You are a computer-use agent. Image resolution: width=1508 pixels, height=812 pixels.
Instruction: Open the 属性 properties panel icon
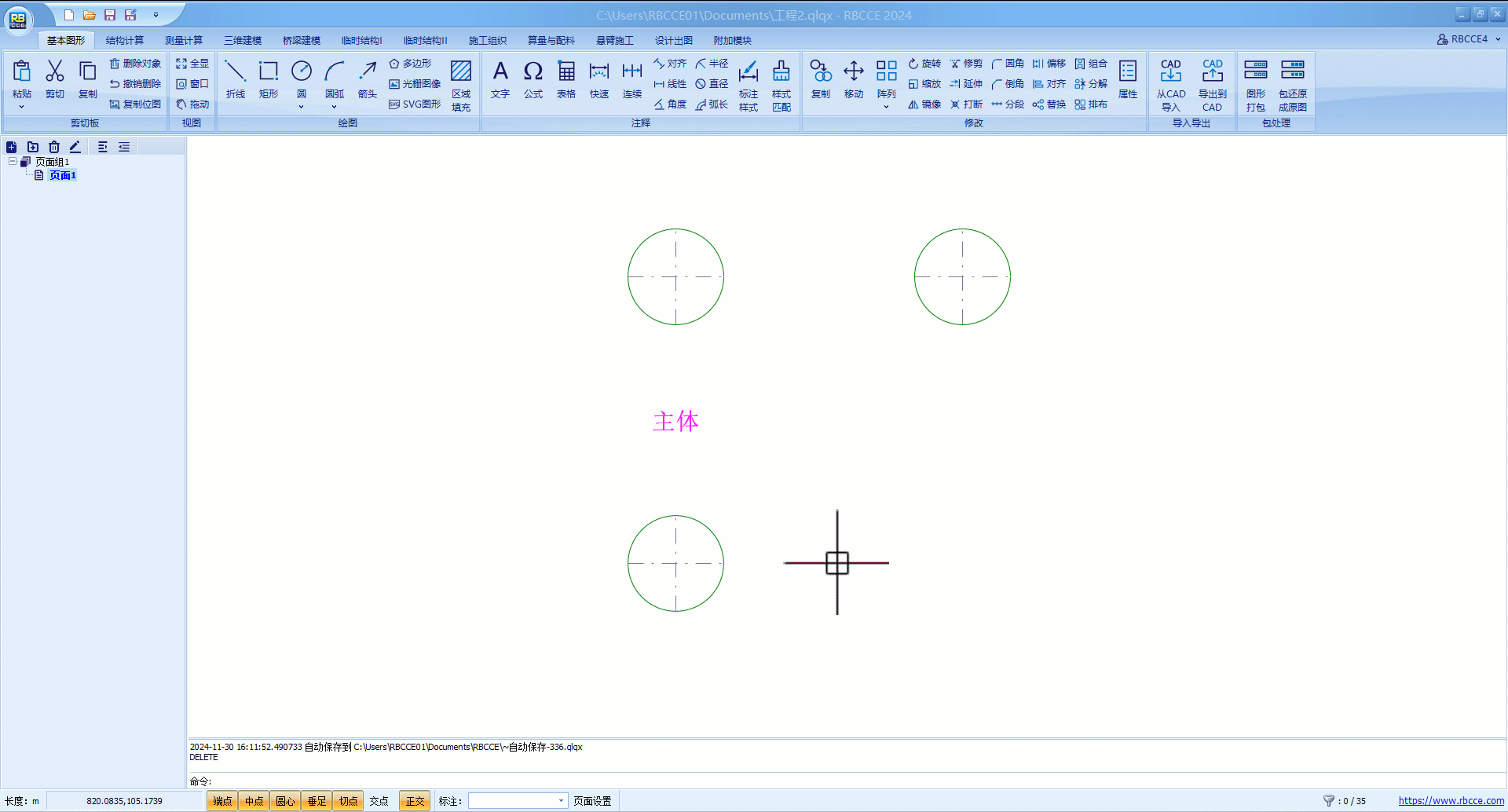click(x=1128, y=79)
